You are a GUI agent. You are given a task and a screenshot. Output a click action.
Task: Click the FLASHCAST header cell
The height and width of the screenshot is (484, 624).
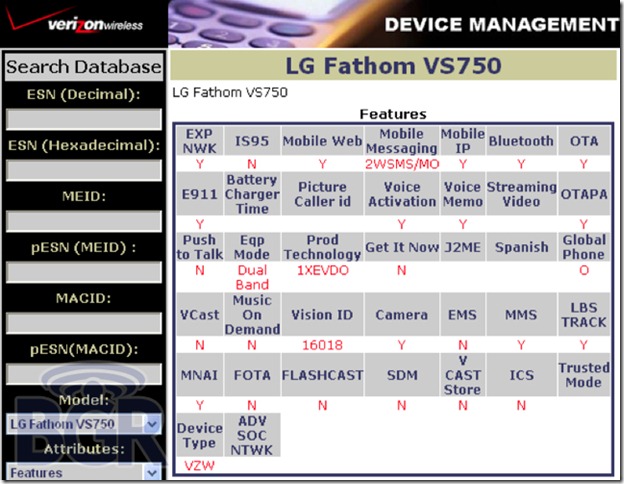pos(322,375)
